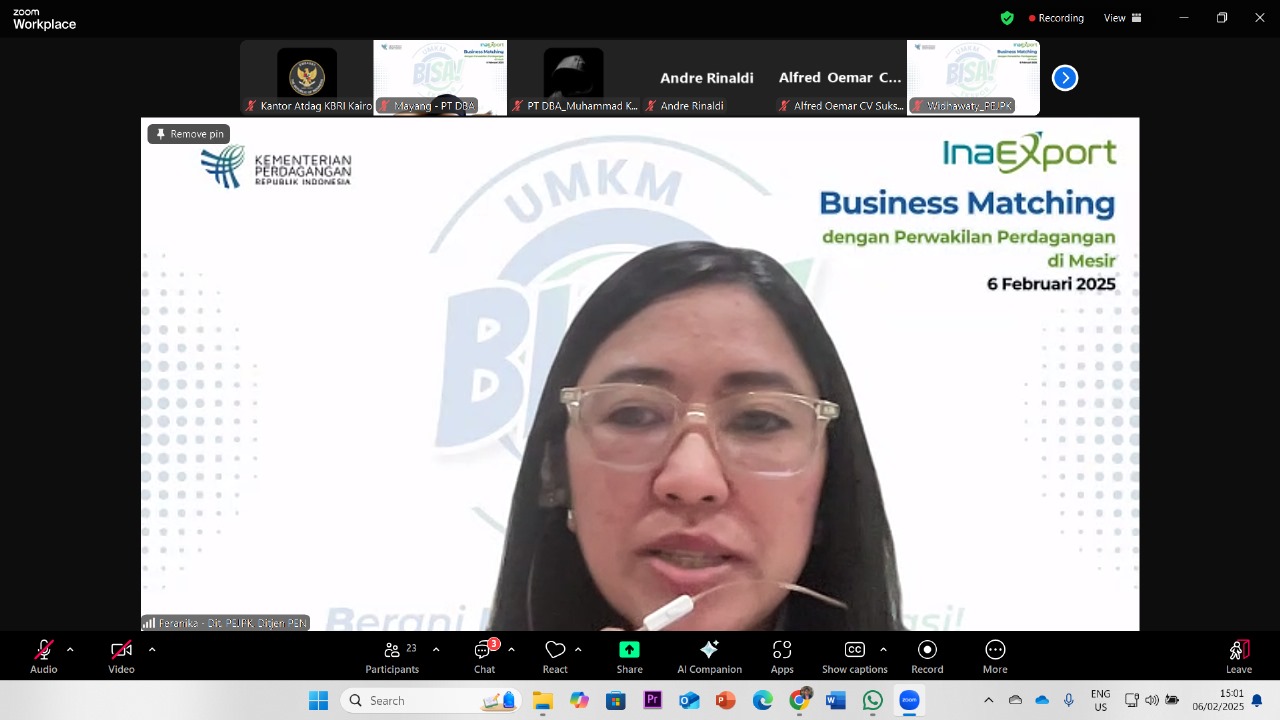Screen dimensions: 1280x720
Task: Select Kantor Atdag KBRI Kairo thumbnail
Action: point(306,78)
